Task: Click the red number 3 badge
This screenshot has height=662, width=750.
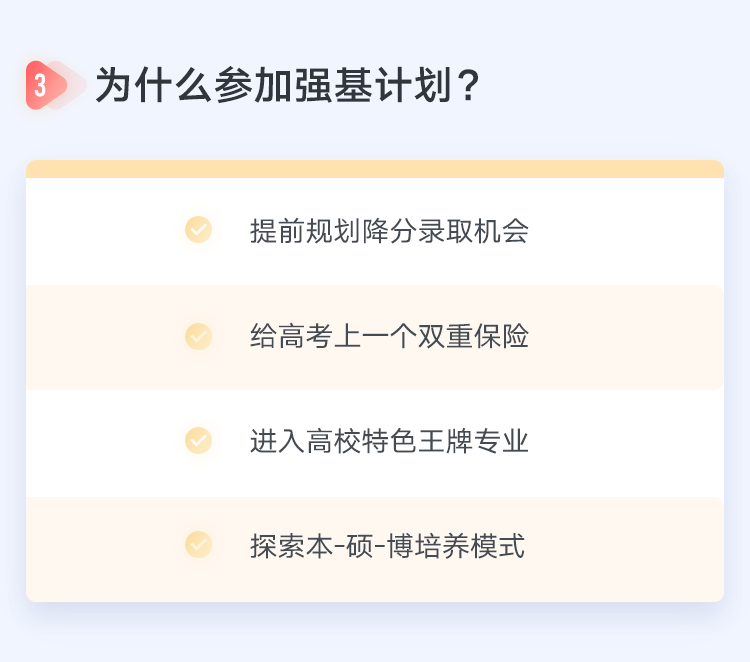Action: pyautogui.click(x=40, y=85)
